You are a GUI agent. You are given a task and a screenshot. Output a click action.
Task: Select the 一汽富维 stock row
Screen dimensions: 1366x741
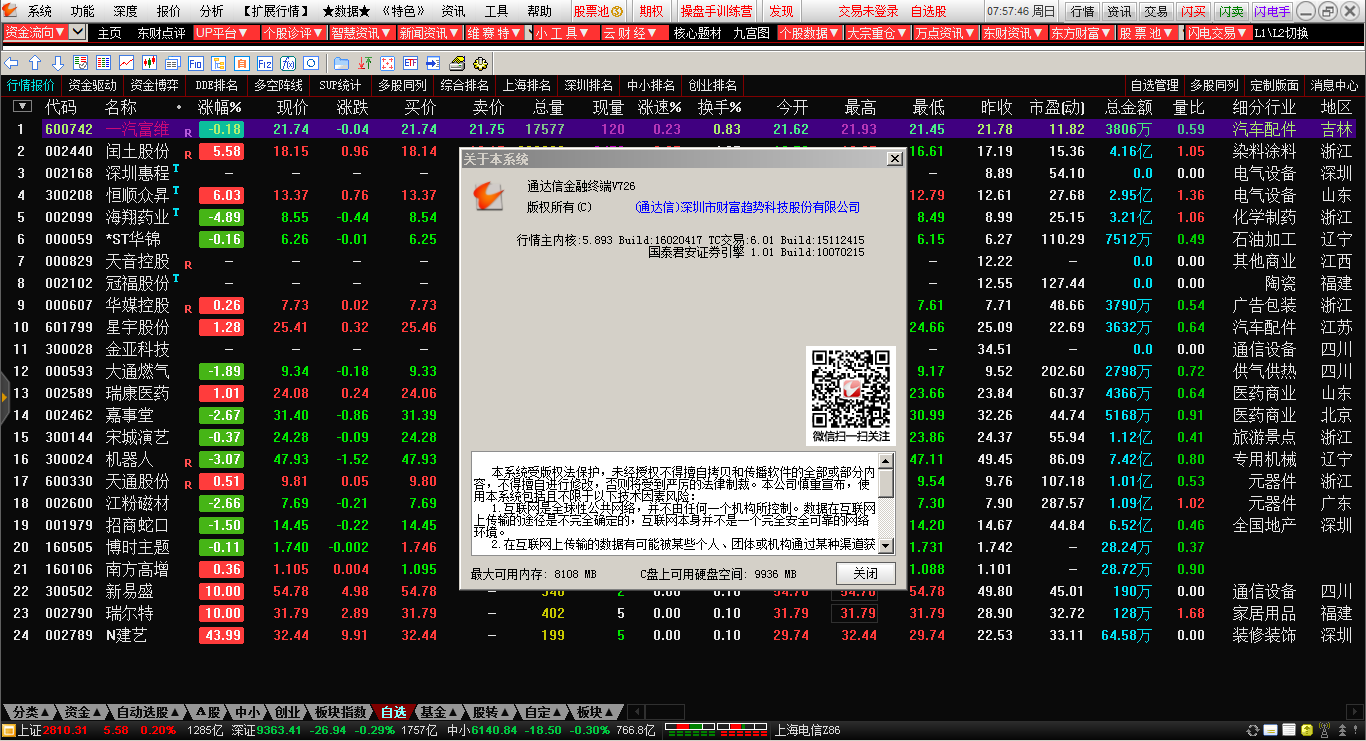(x=683, y=129)
